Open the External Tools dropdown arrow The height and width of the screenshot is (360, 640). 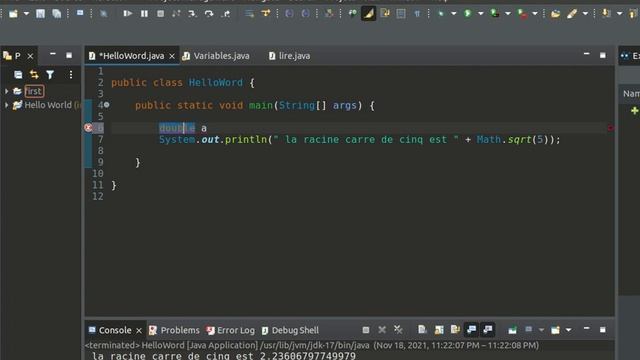[535, 14]
